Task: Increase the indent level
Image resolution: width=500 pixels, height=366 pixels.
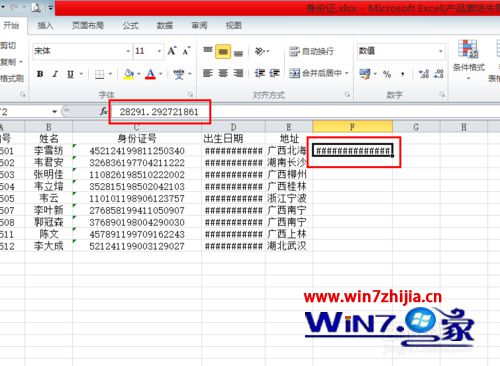Action: click(x=275, y=73)
